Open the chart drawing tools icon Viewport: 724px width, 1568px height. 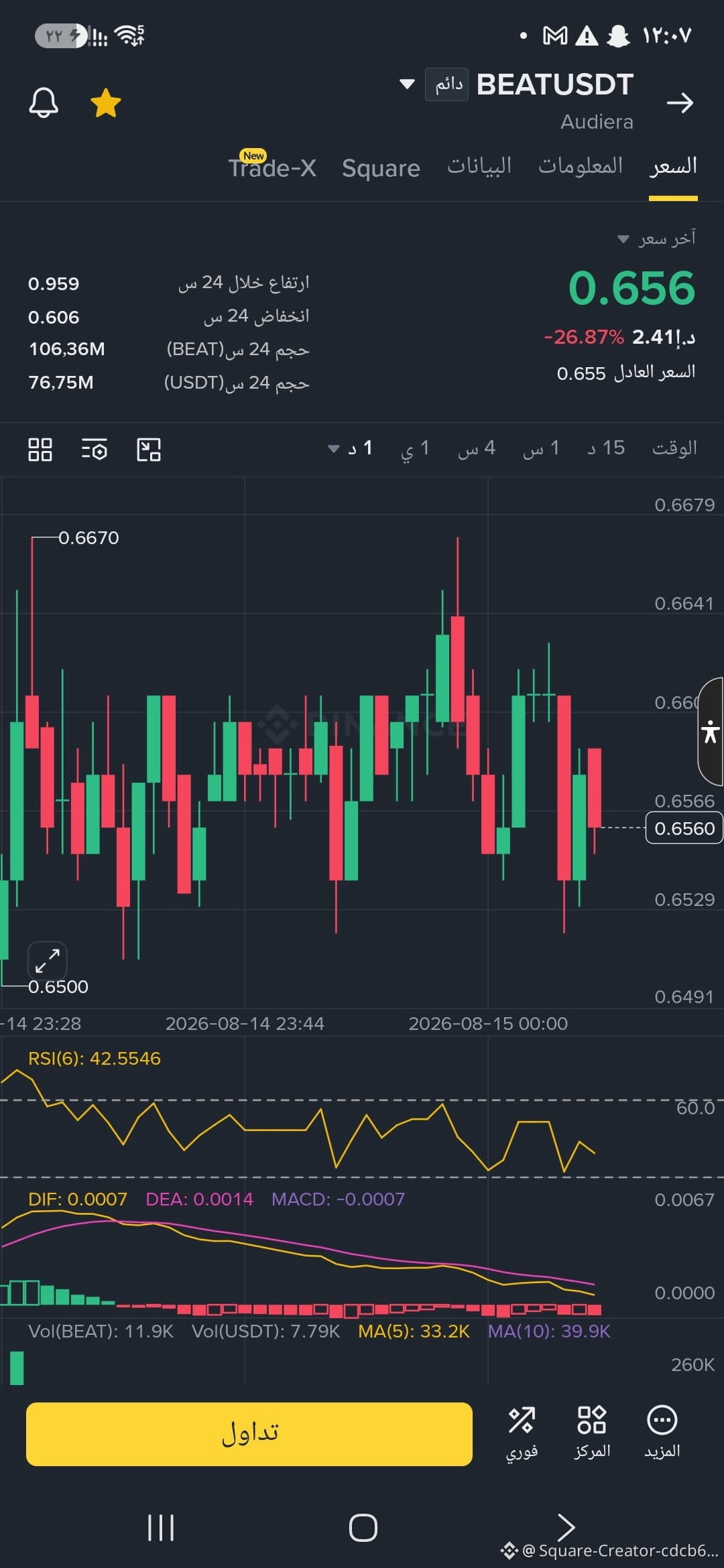(149, 450)
